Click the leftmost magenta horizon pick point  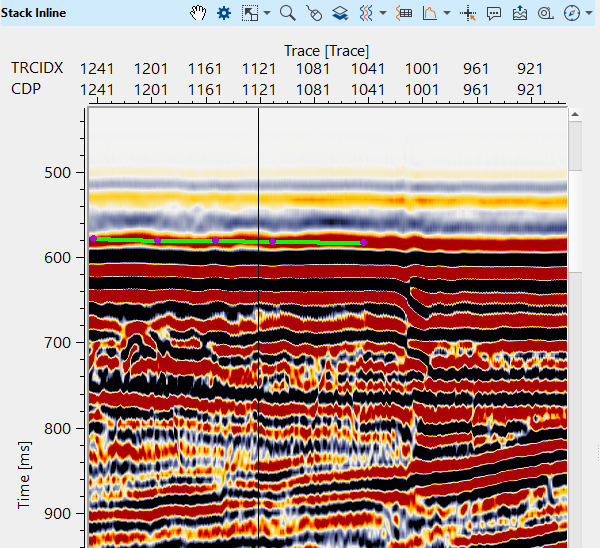pos(93,239)
